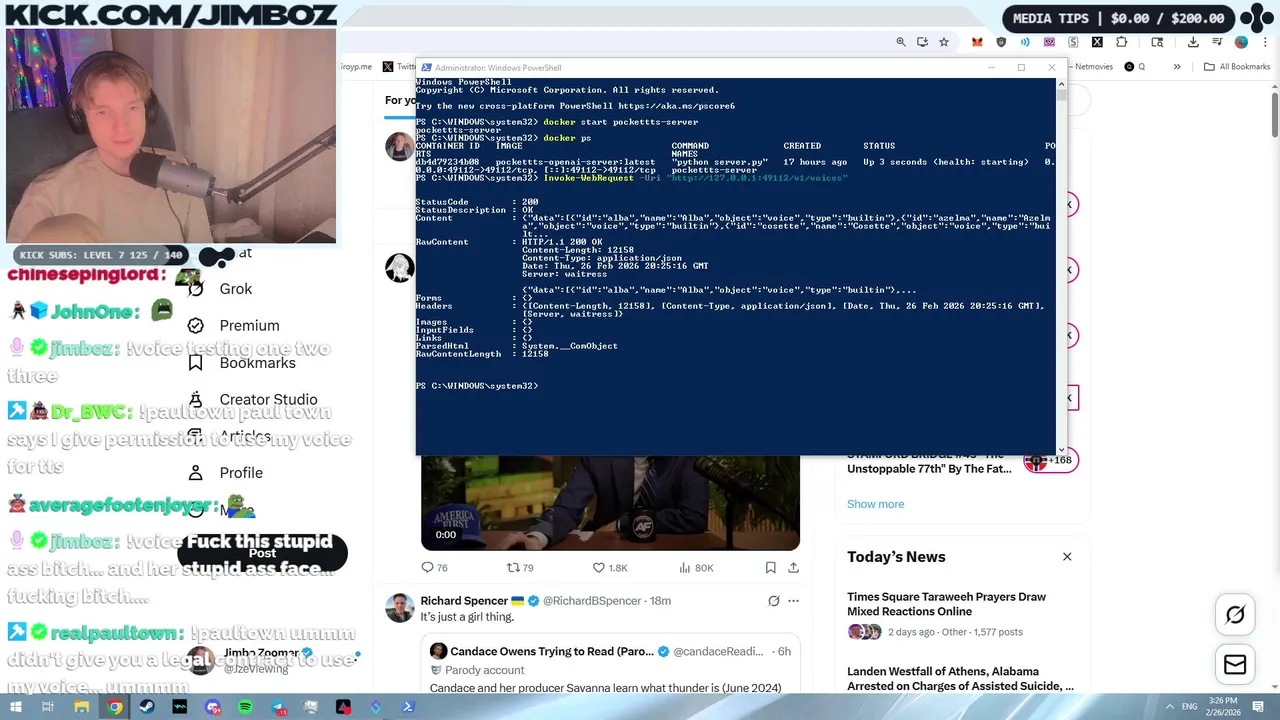The width and height of the screenshot is (1280, 720).
Task: Repost the post with 79 reposts
Action: pyautogui.click(x=520, y=568)
